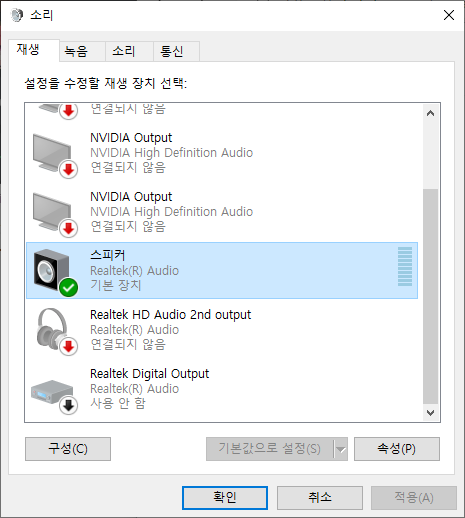Open the 기본값으로 설정 dropdown arrow
This screenshot has height=518, width=465.
[340, 449]
